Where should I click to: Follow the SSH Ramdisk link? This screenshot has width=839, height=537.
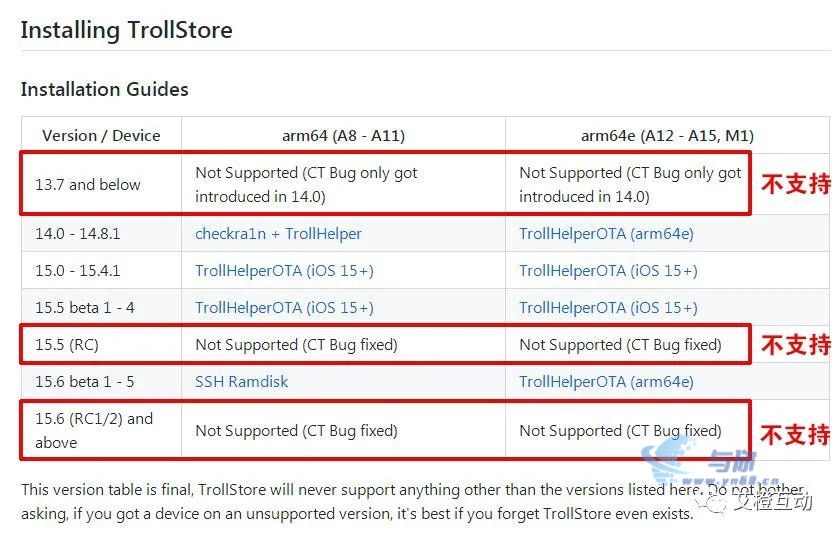241,381
